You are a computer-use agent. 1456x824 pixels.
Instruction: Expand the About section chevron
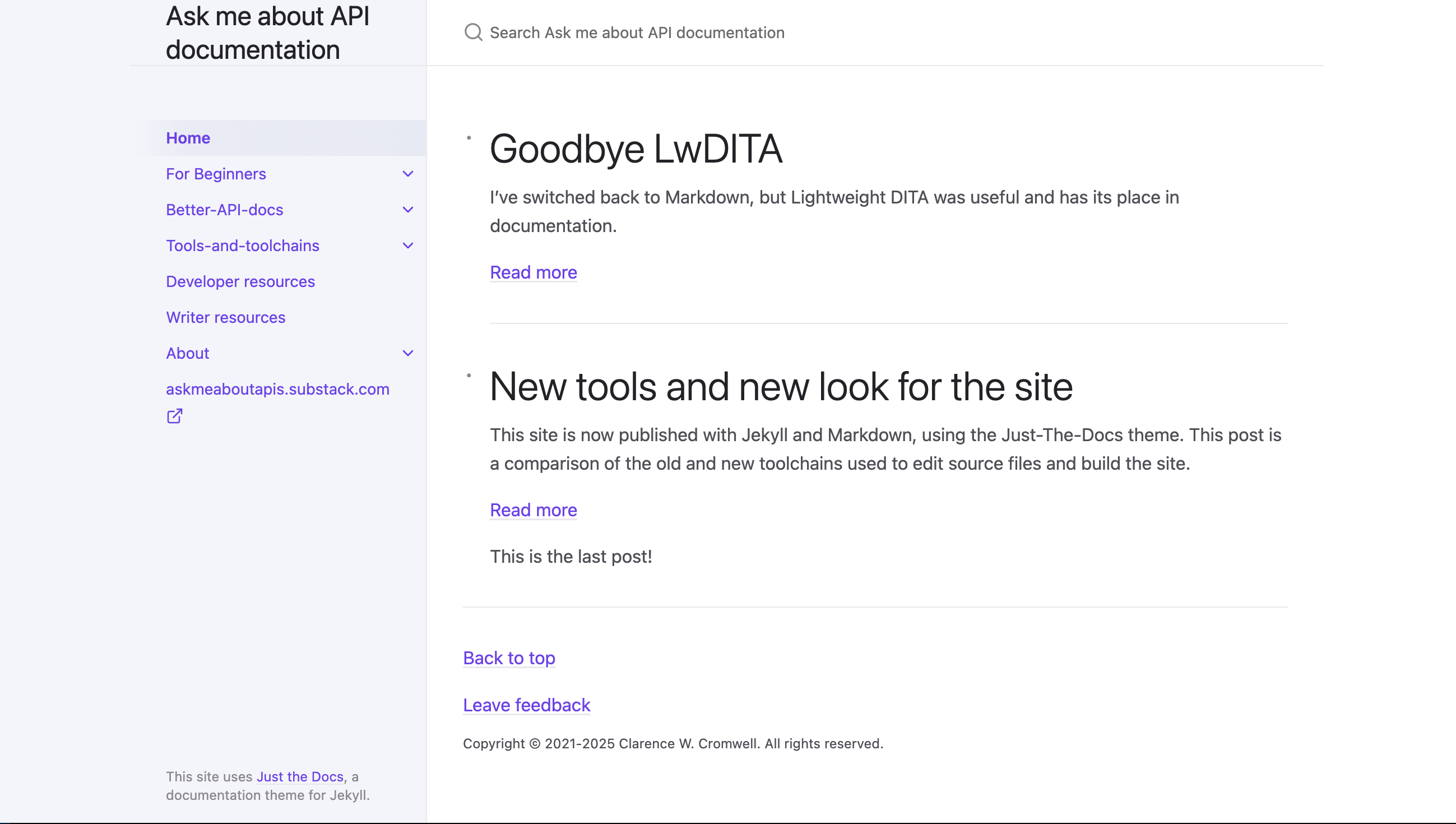point(408,353)
